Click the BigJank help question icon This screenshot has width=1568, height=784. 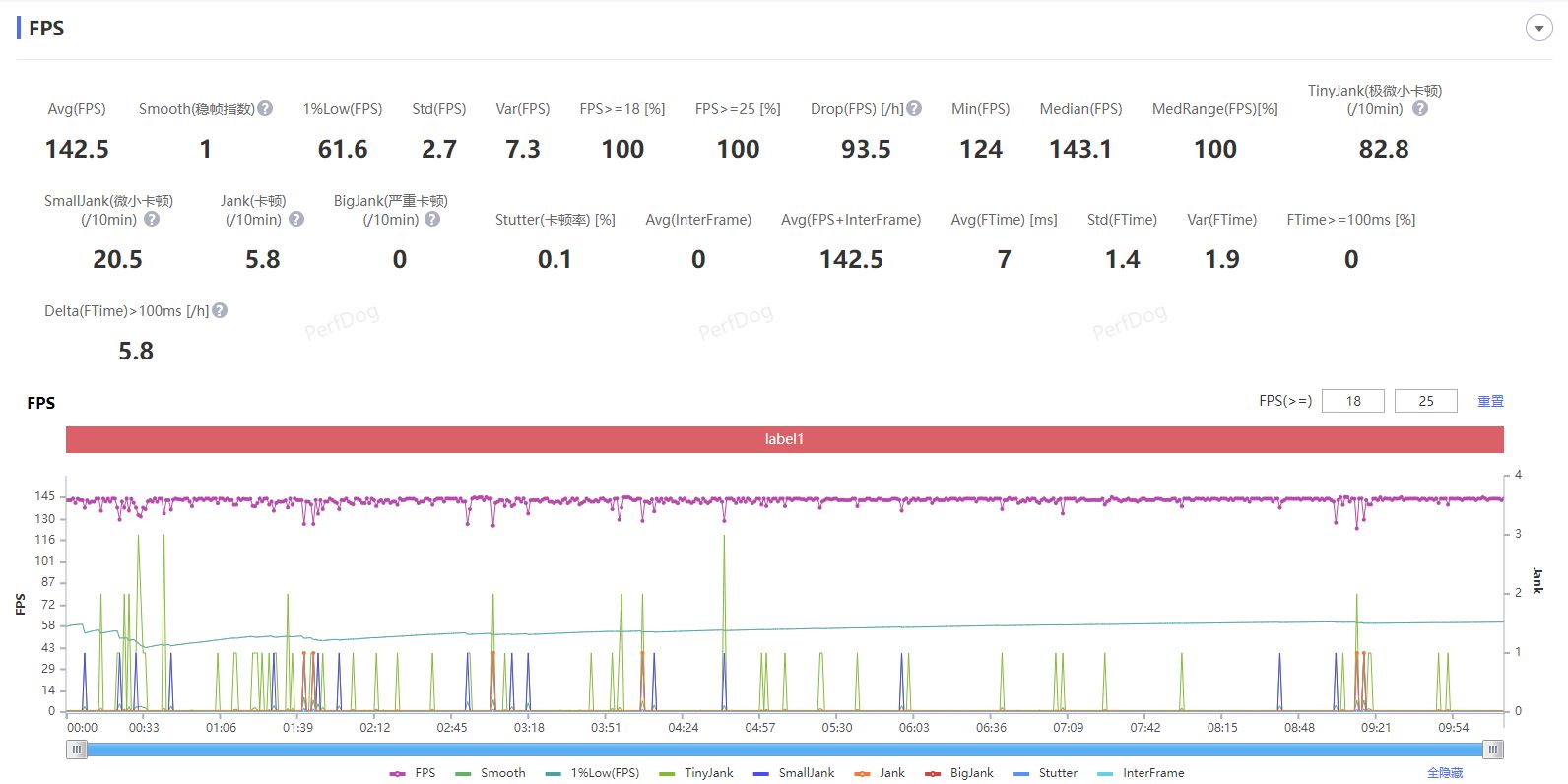[x=432, y=220]
